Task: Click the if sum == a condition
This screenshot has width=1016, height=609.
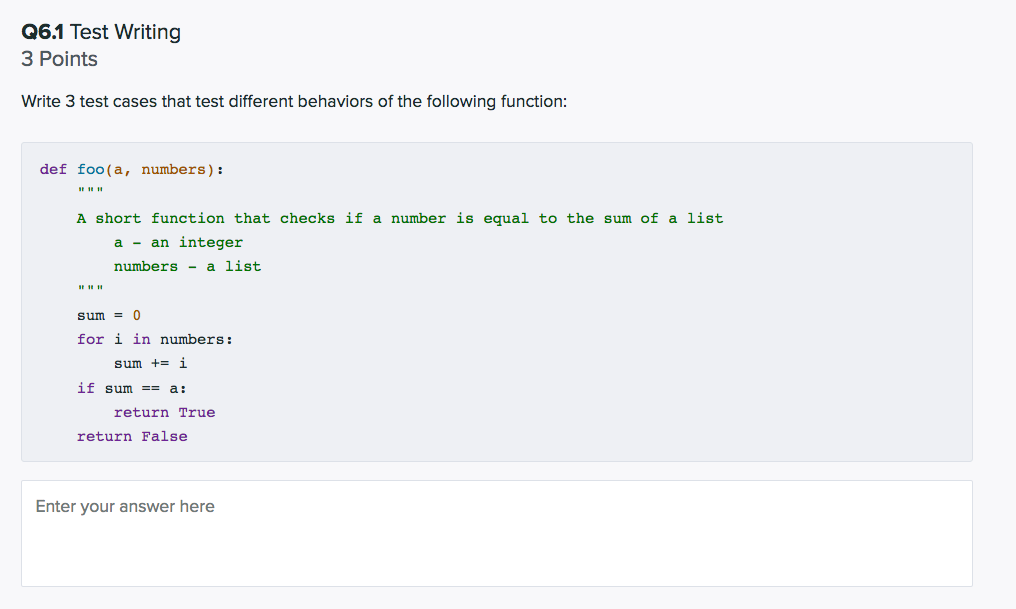Action: click(x=131, y=388)
